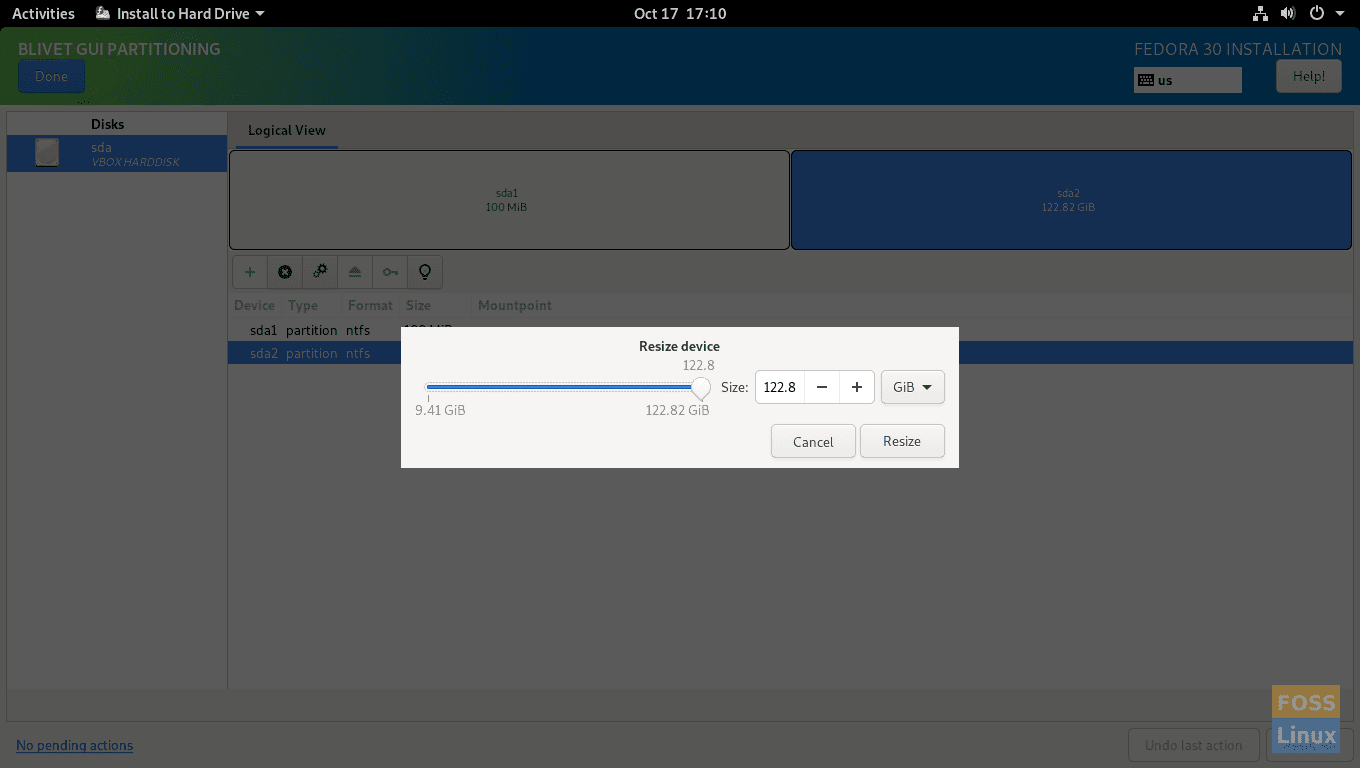Open the device information lightbulb icon

(424, 271)
